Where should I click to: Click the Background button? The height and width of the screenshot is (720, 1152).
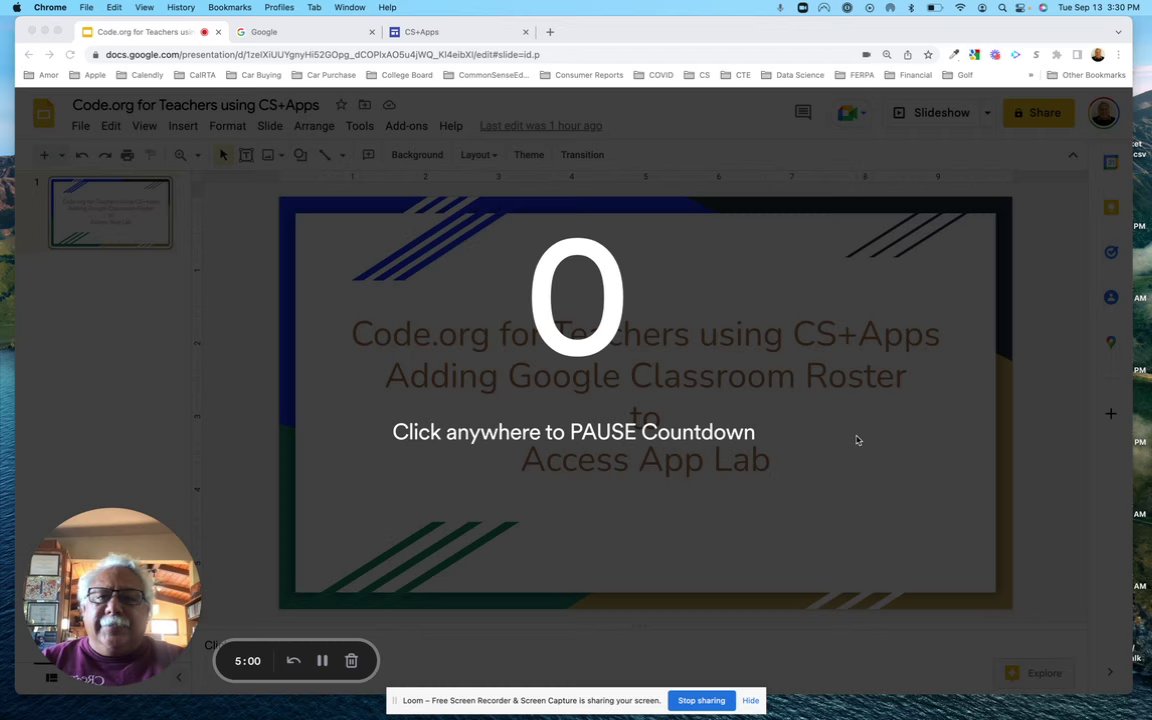[x=417, y=155]
